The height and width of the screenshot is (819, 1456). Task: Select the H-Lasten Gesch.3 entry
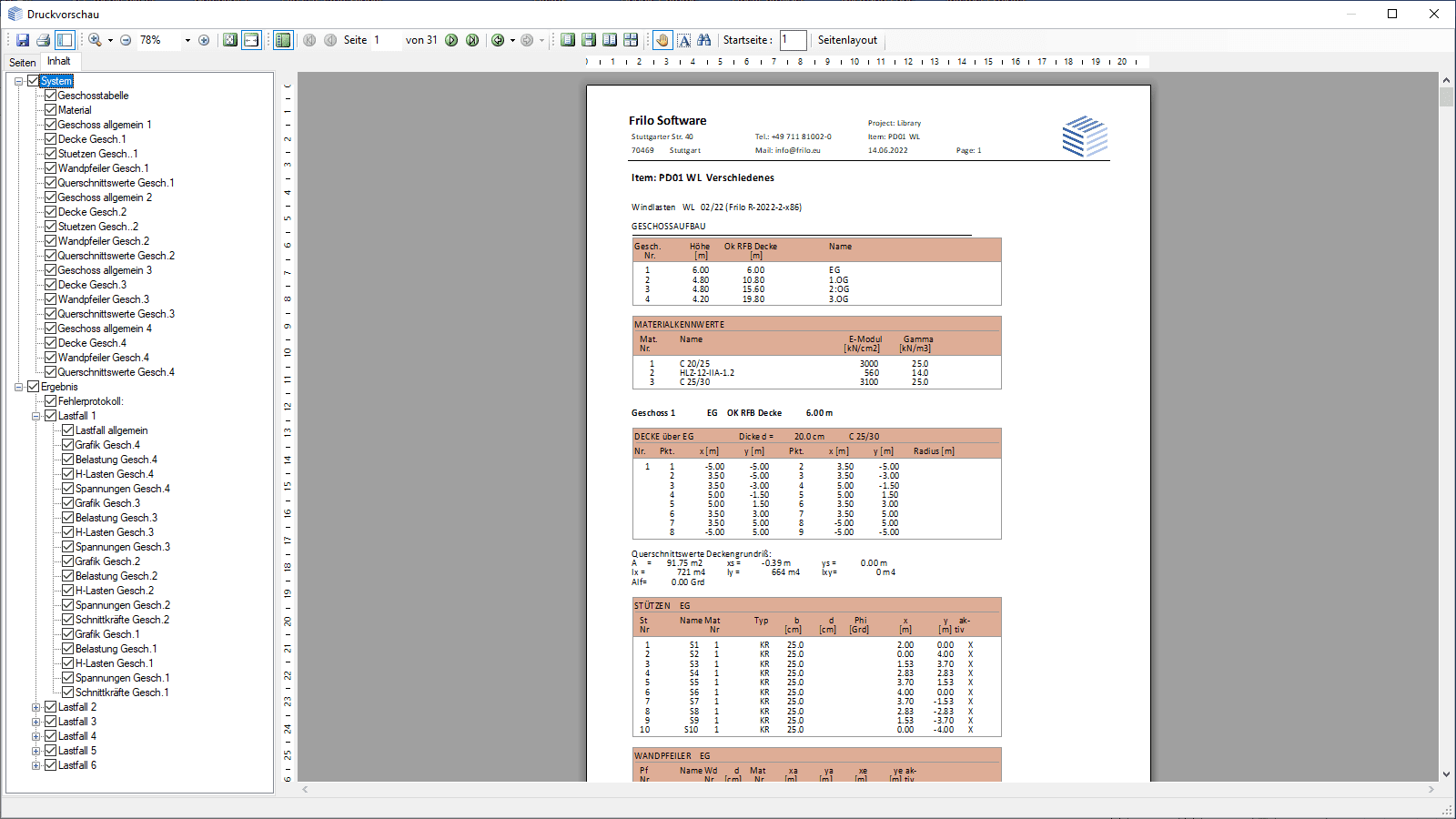(x=115, y=532)
